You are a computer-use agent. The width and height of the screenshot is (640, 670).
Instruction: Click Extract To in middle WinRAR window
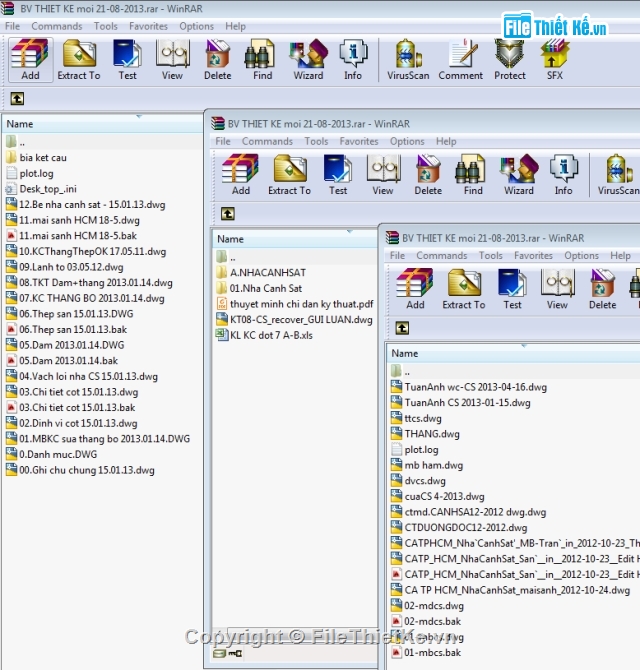point(289,175)
